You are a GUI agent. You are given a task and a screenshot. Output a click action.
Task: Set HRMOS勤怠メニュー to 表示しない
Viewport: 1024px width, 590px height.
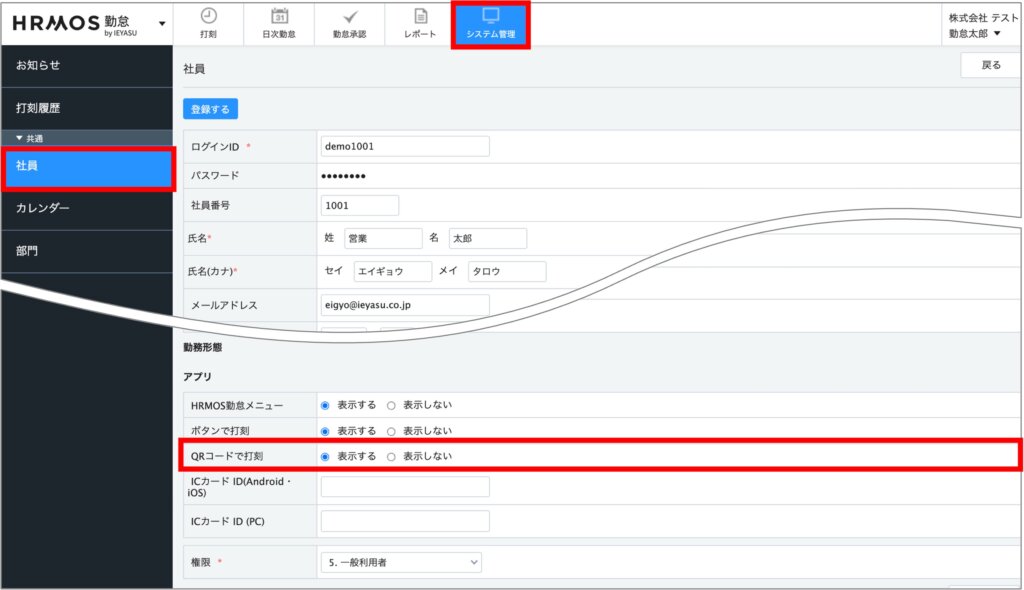click(392, 405)
